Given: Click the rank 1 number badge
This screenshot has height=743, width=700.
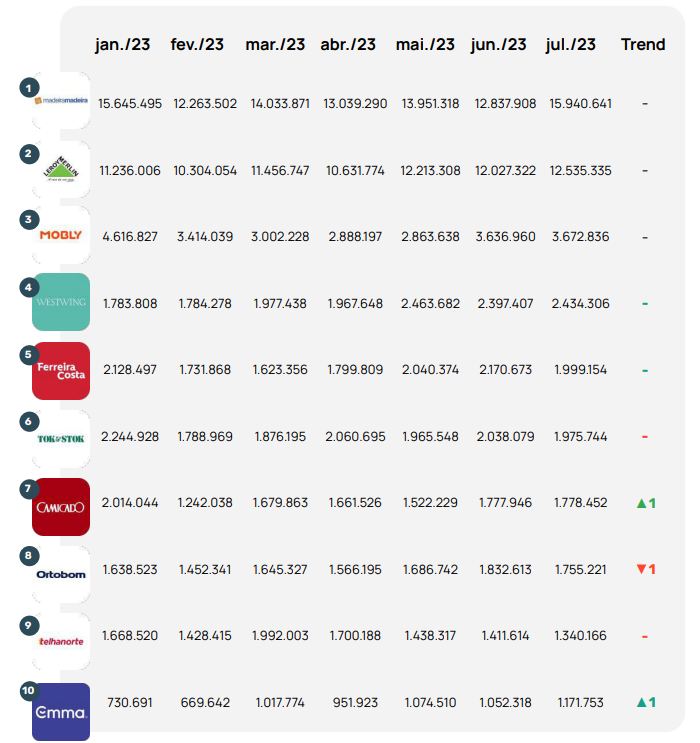Looking at the screenshot, I should click(x=30, y=88).
